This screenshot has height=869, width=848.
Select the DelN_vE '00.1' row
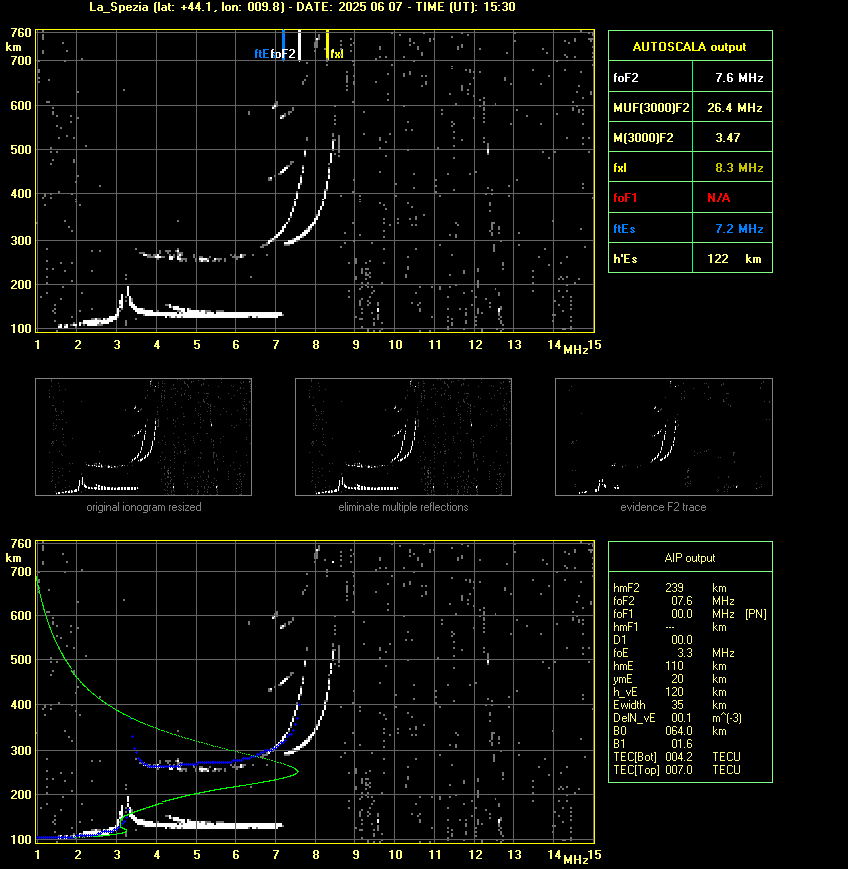[x=677, y=718]
